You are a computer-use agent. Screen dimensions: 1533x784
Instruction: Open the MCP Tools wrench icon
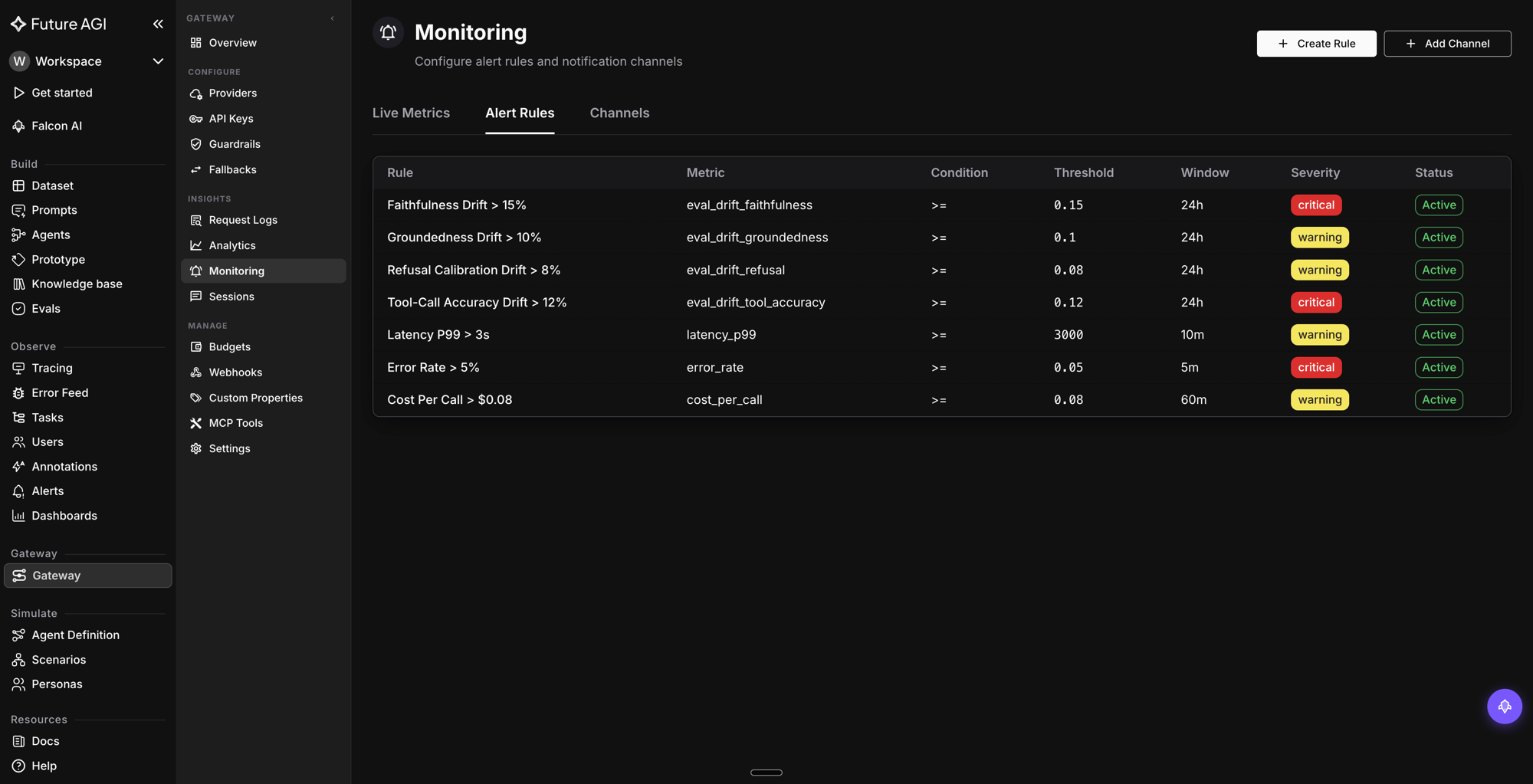pyautogui.click(x=196, y=423)
